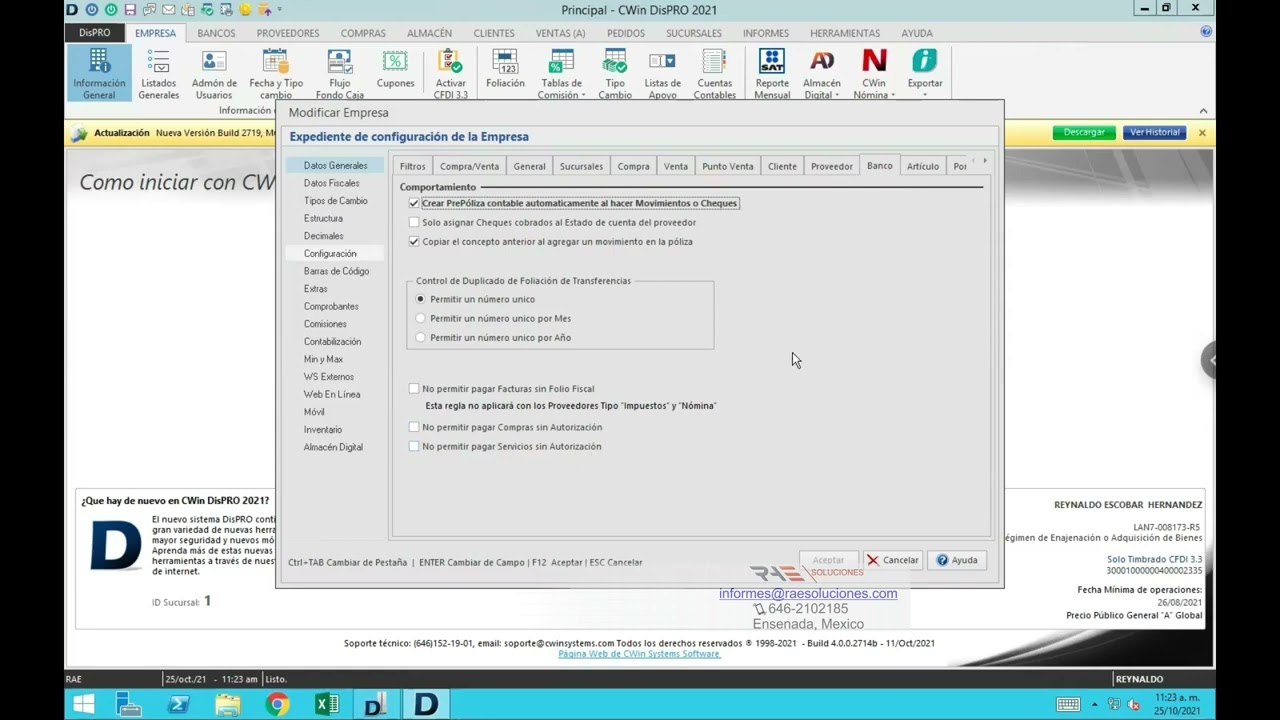Open Información General in the ribbon
The image size is (1280, 720).
click(x=99, y=73)
